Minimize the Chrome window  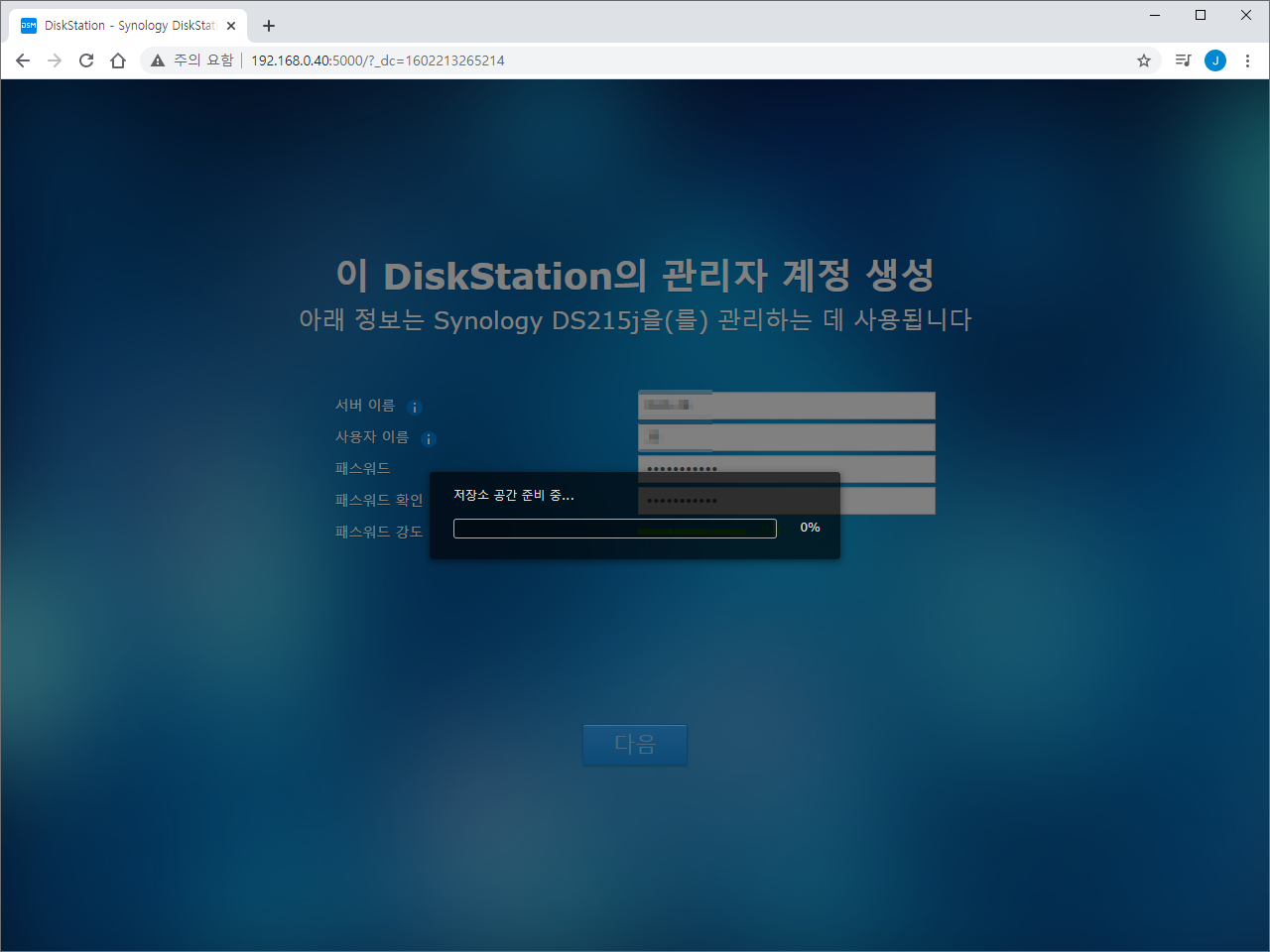(1155, 15)
